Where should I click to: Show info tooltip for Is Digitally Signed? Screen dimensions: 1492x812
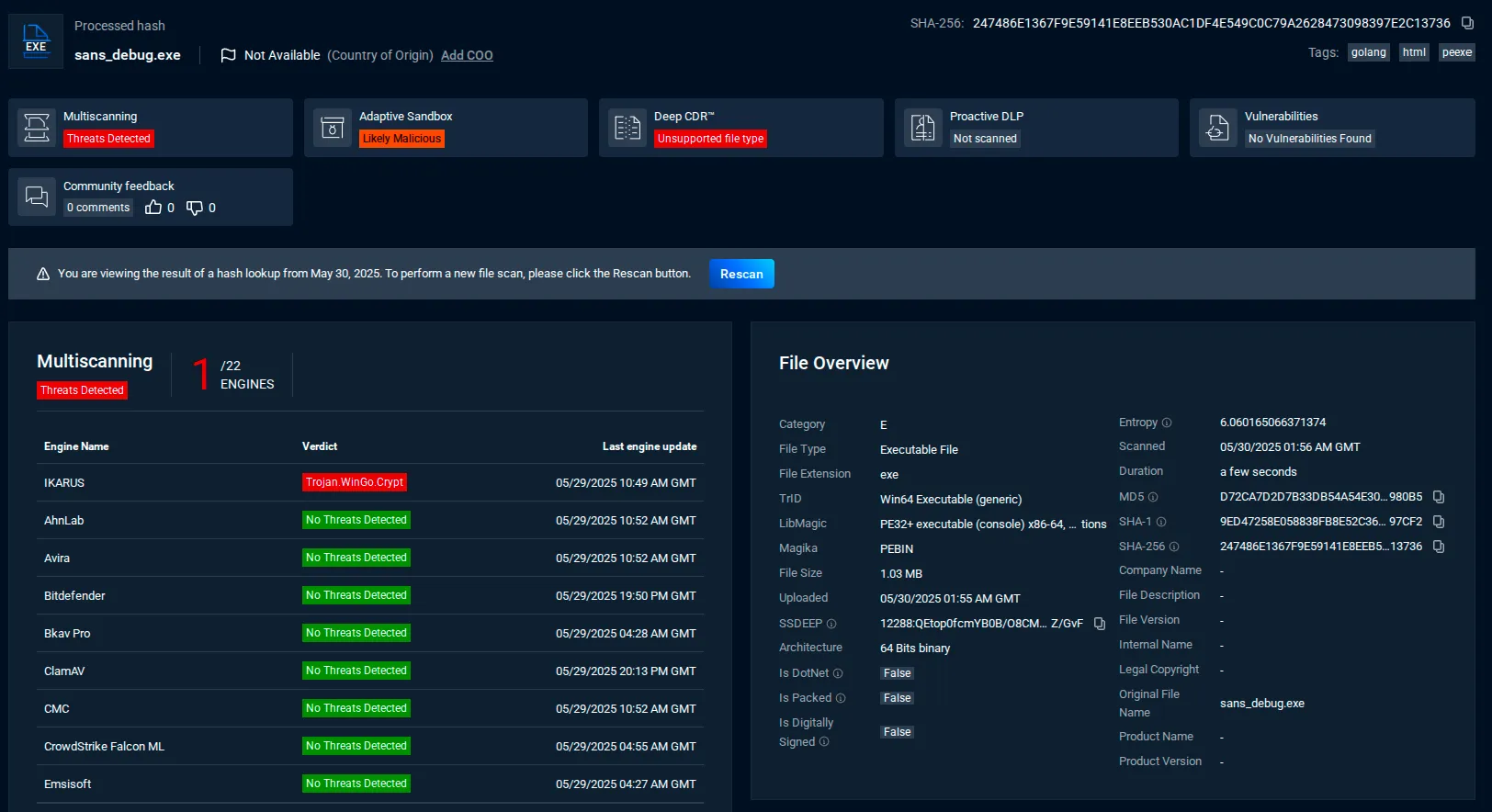pos(824,742)
